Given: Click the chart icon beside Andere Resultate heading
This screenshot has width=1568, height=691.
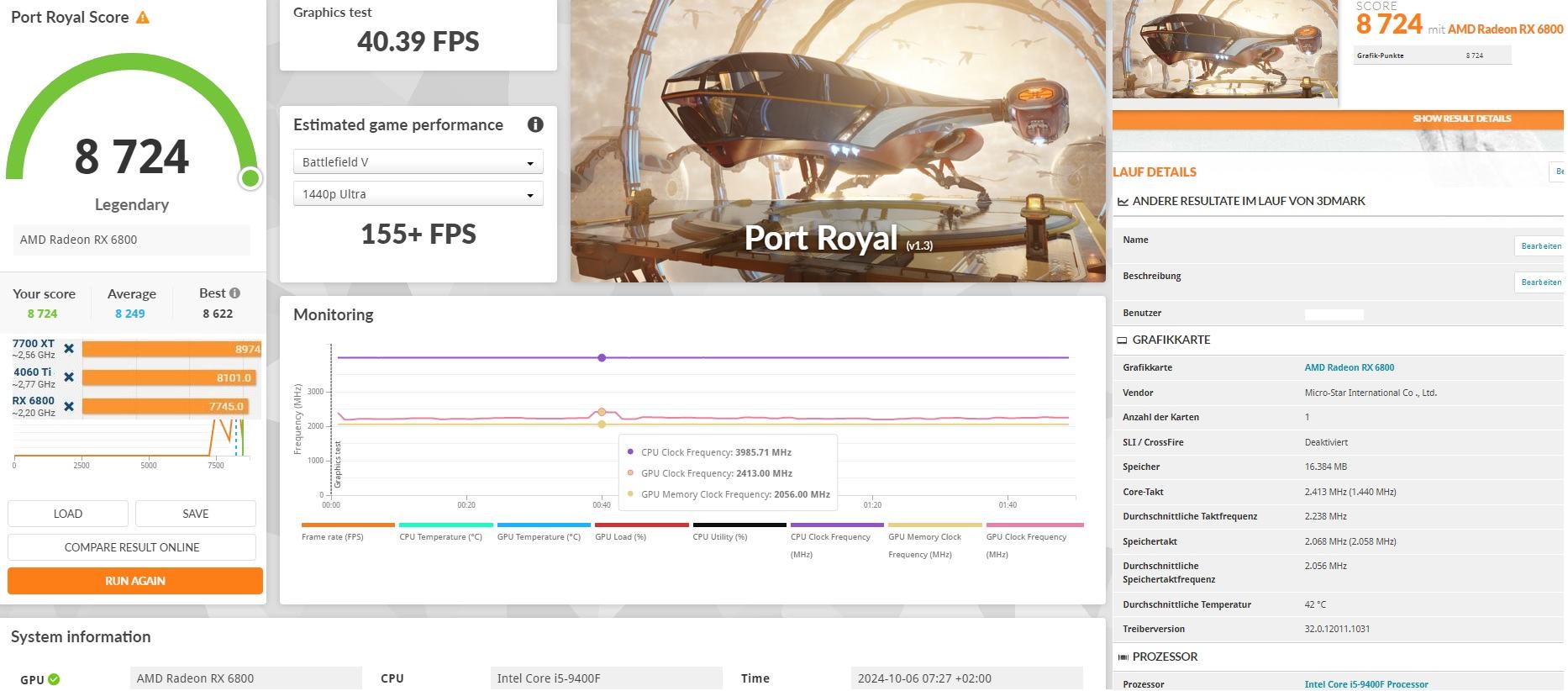Looking at the screenshot, I should click(1123, 202).
